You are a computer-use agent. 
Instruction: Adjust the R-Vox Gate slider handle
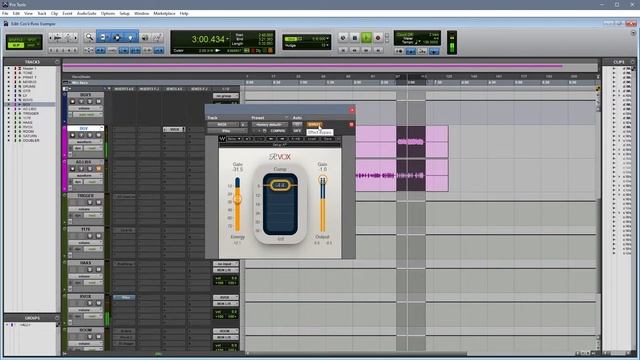238,199
